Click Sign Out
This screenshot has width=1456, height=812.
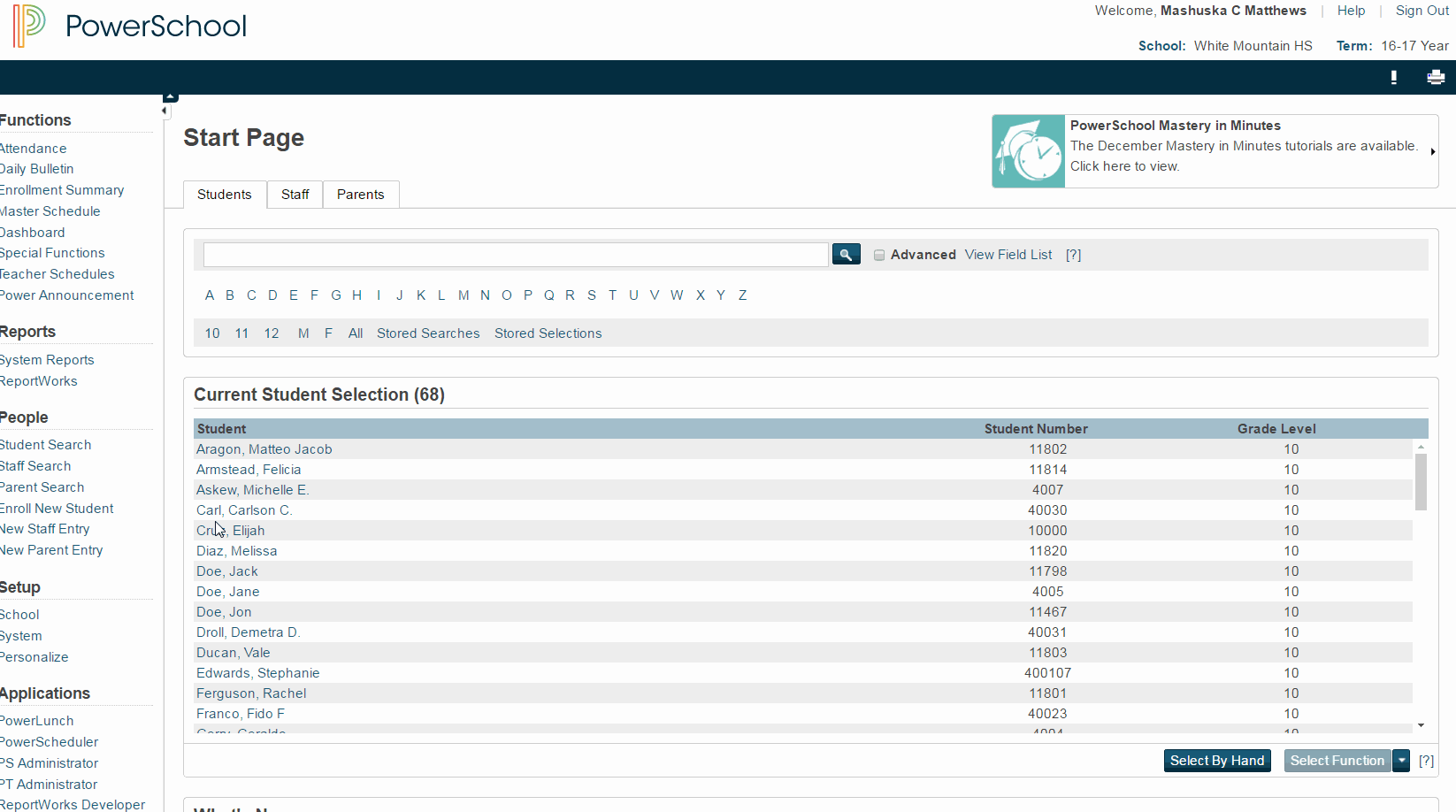(x=1422, y=11)
